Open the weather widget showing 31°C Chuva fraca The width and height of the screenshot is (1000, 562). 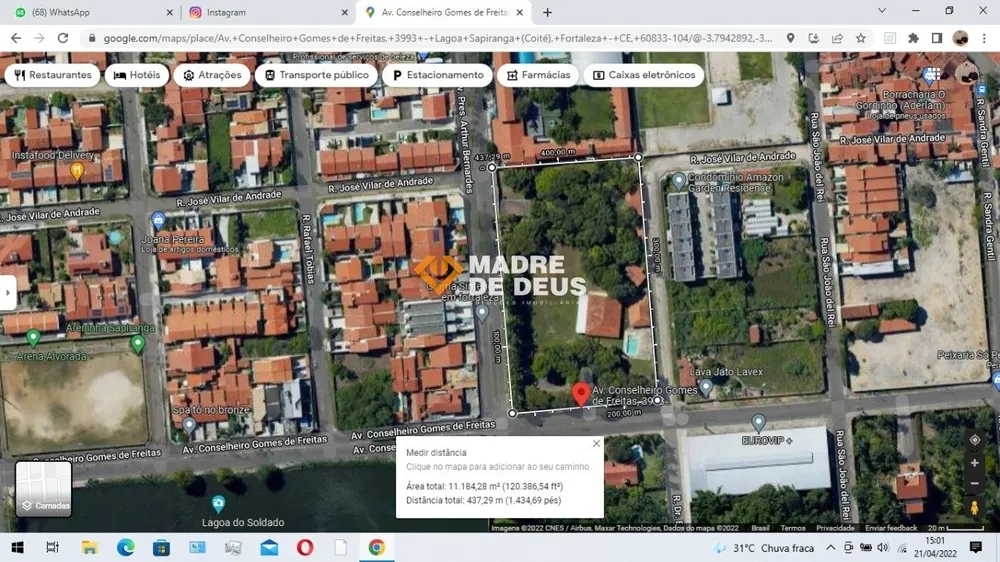[763, 548]
